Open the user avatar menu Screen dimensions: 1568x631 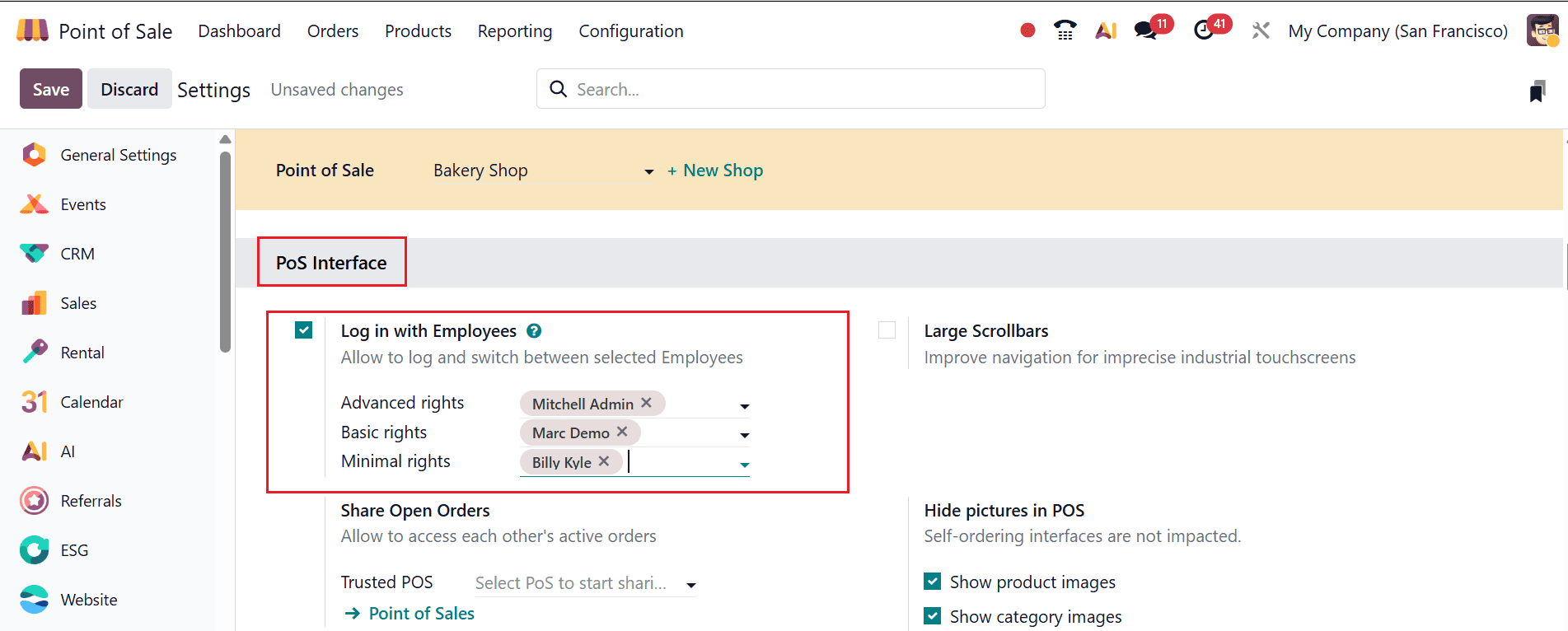[1542, 30]
